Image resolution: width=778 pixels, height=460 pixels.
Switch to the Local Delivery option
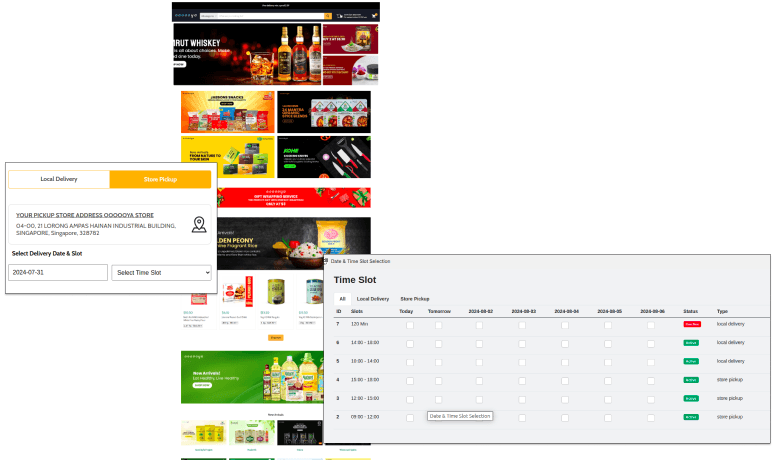click(x=59, y=179)
